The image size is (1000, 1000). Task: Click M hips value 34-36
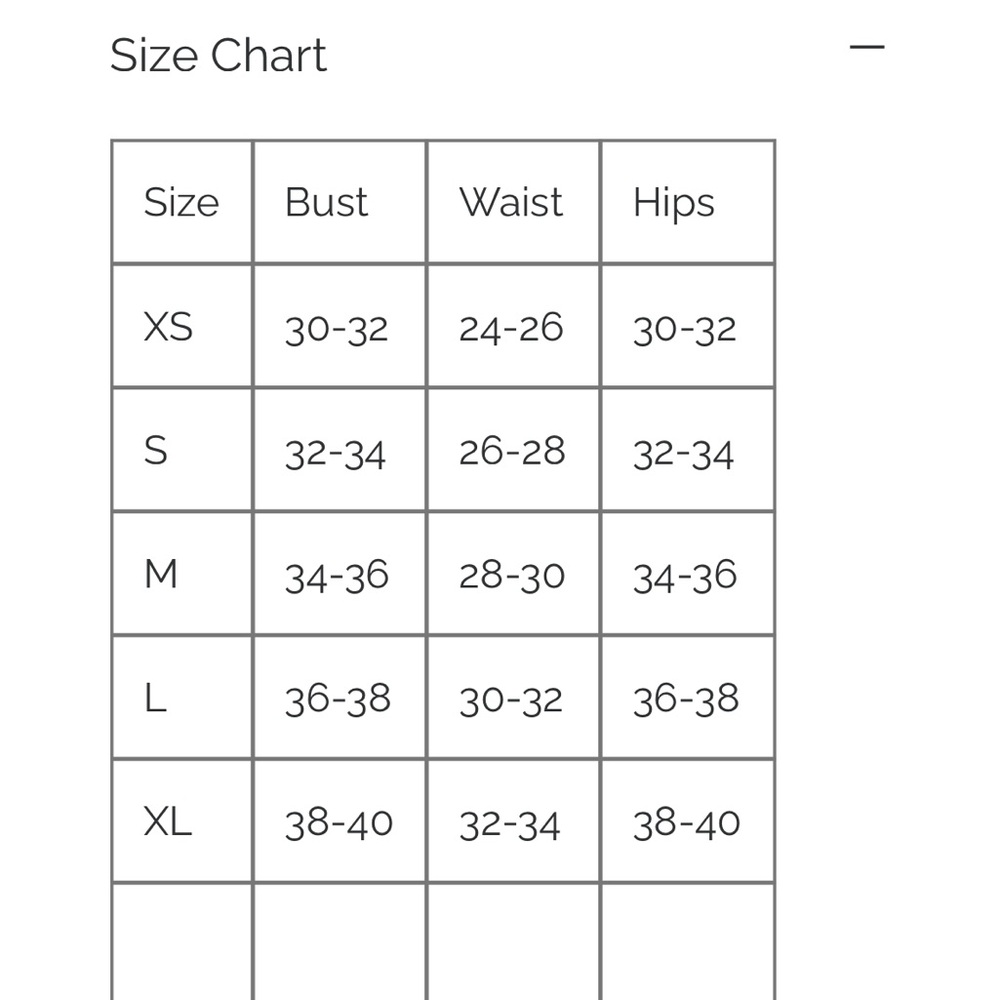click(x=684, y=577)
